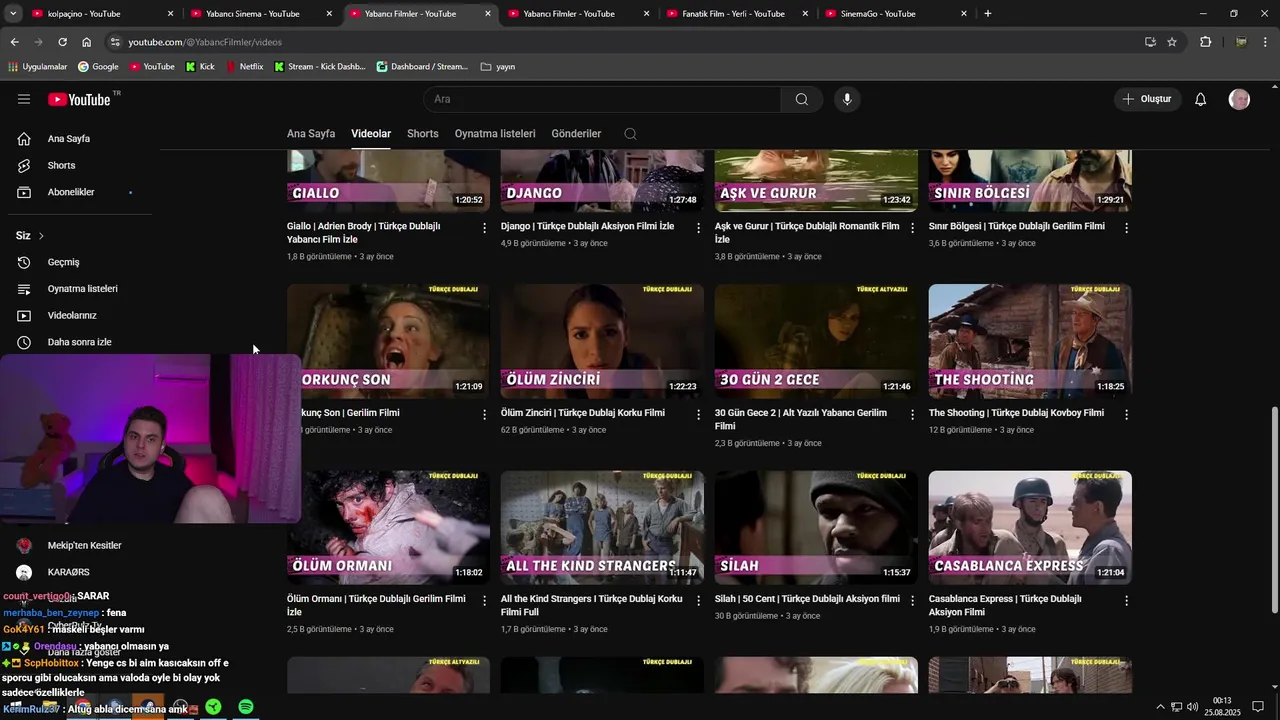The height and width of the screenshot is (720, 1280).
Task: Open options menu for Ölüm Zinciri video
Action: click(x=699, y=414)
